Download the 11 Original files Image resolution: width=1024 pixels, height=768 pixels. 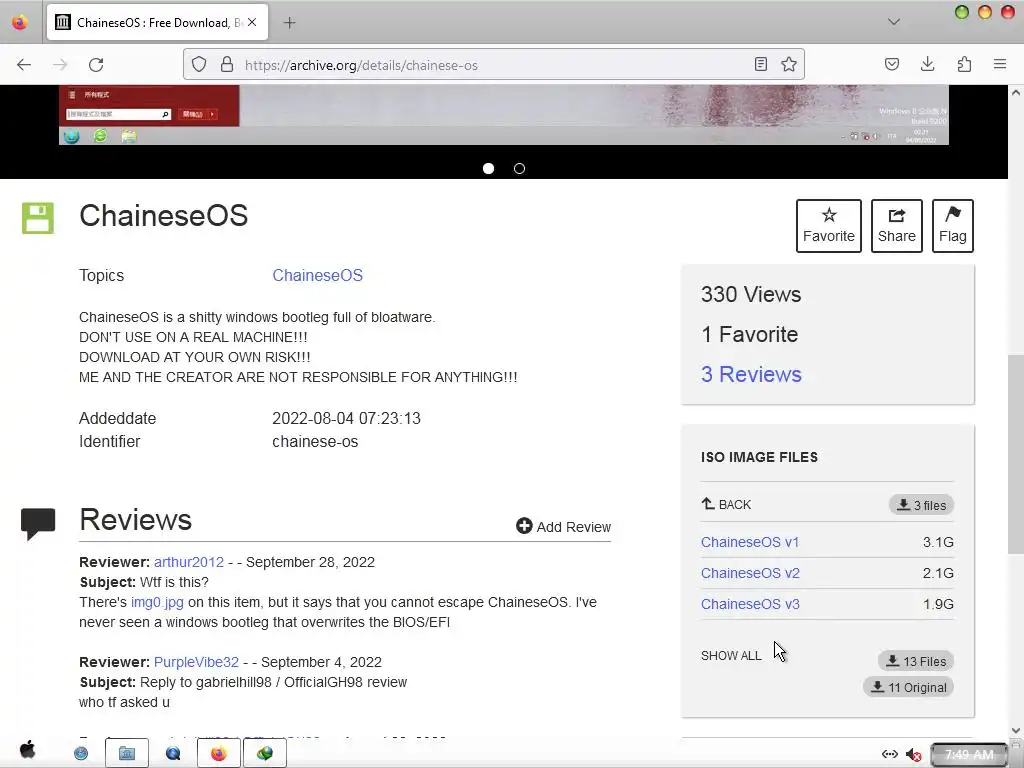pyautogui.click(x=908, y=687)
